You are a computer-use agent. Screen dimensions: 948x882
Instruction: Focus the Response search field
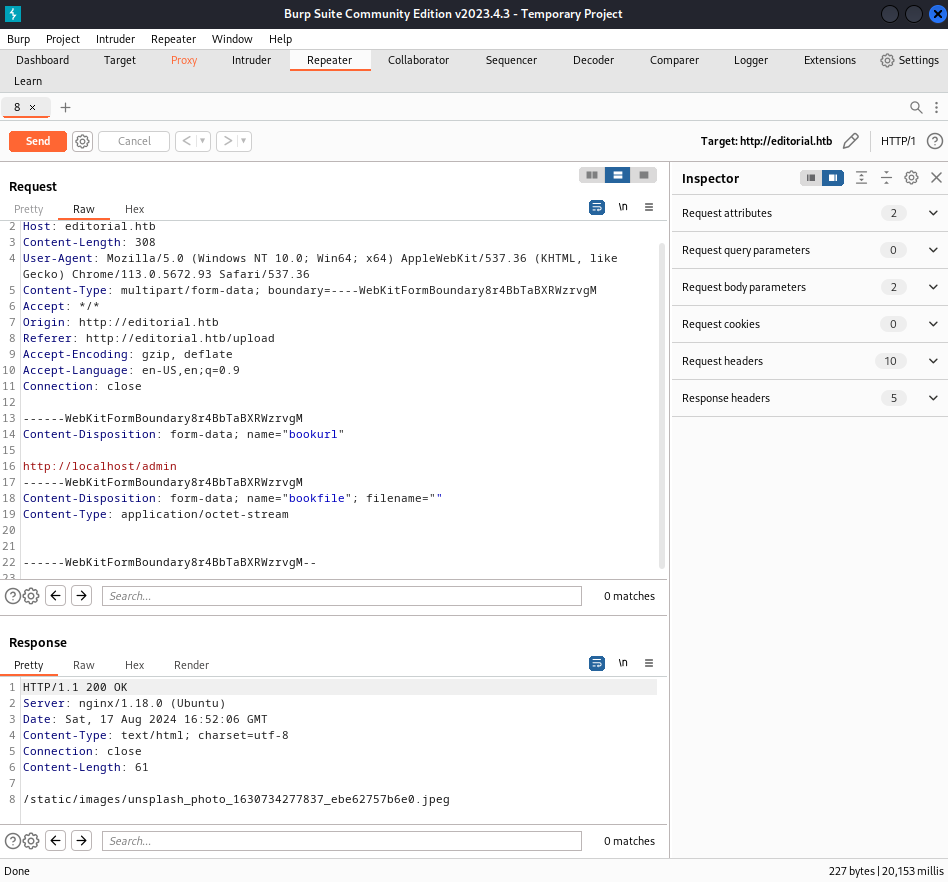(342, 841)
